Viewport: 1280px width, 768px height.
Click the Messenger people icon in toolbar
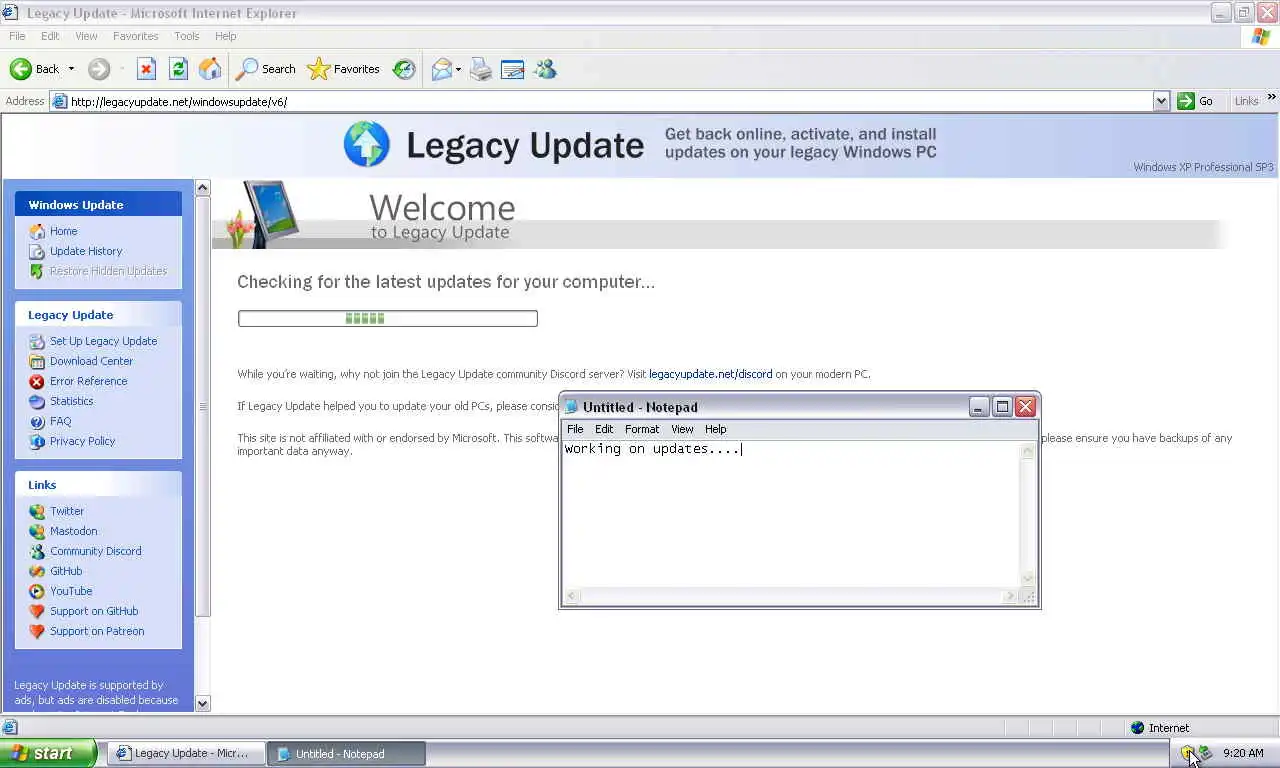pos(545,69)
